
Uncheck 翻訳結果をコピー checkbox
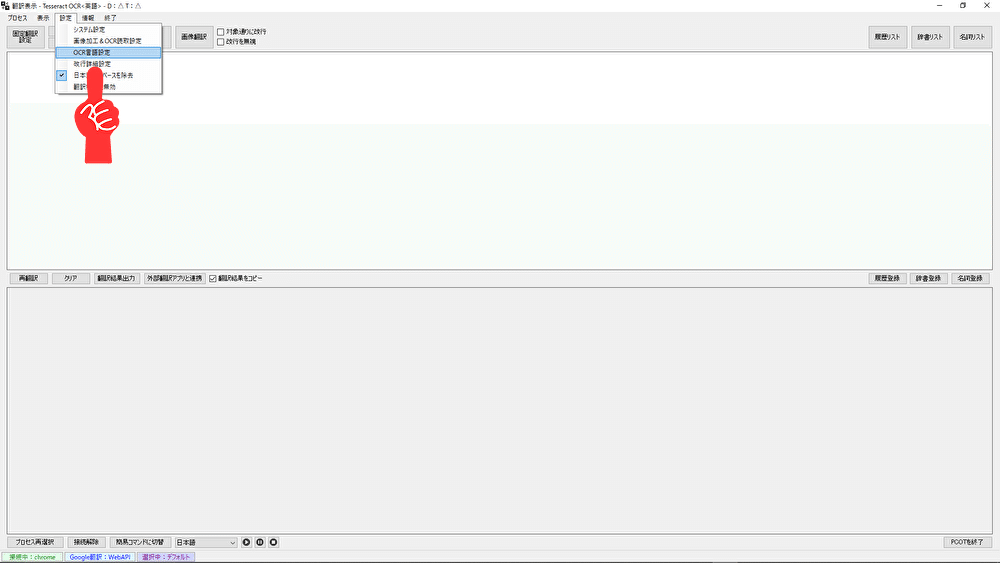point(213,279)
